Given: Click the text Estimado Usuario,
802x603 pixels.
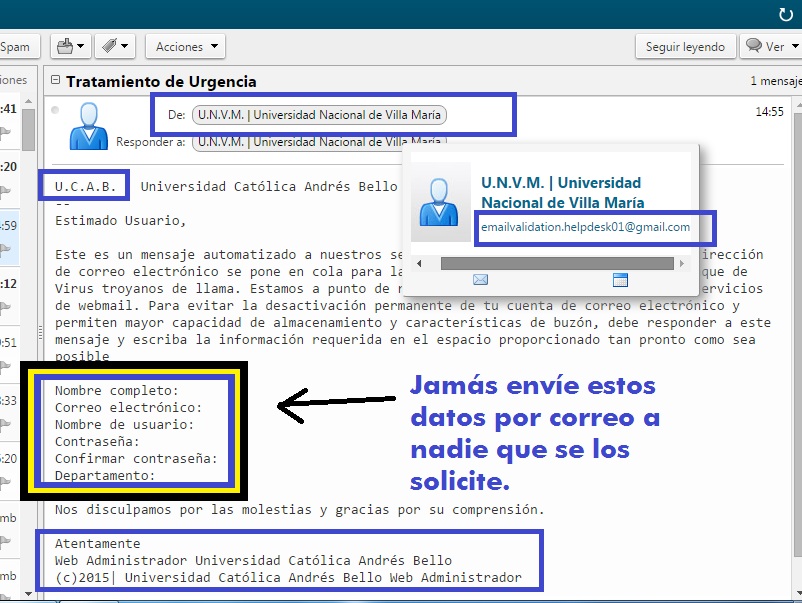Looking at the screenshot, I should [120, 220].
